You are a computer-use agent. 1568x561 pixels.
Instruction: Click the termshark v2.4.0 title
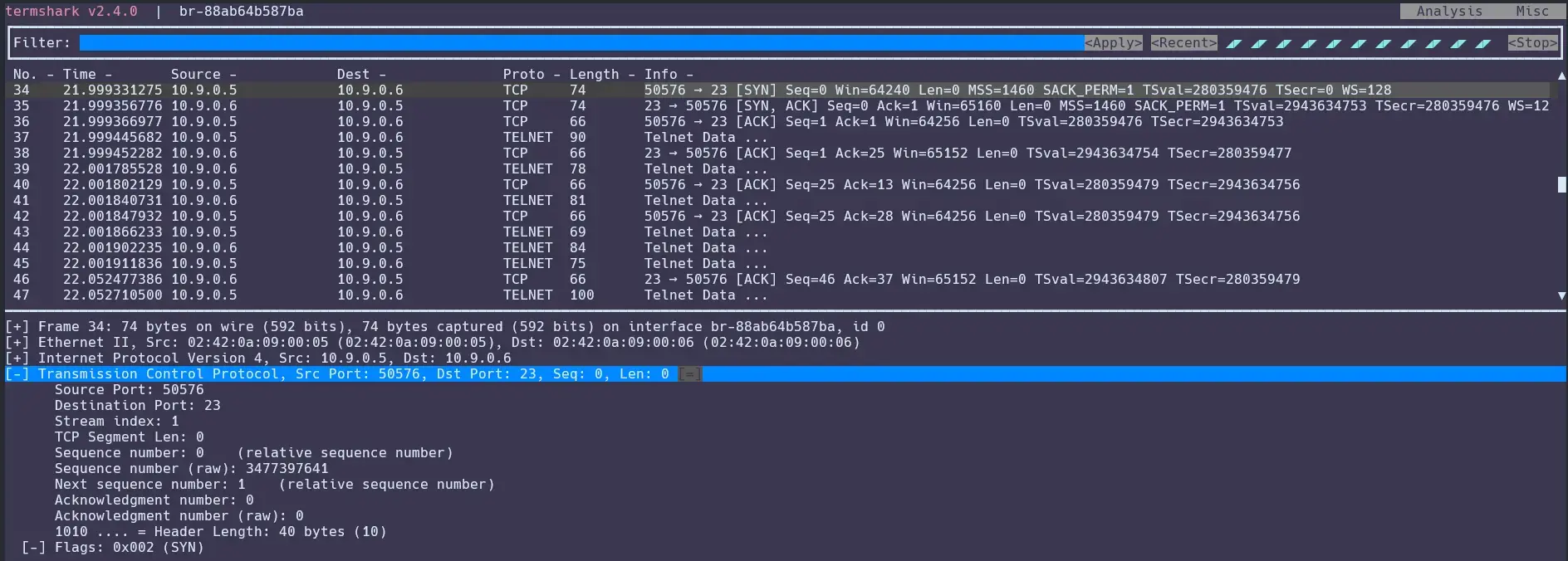coord(71,11)
